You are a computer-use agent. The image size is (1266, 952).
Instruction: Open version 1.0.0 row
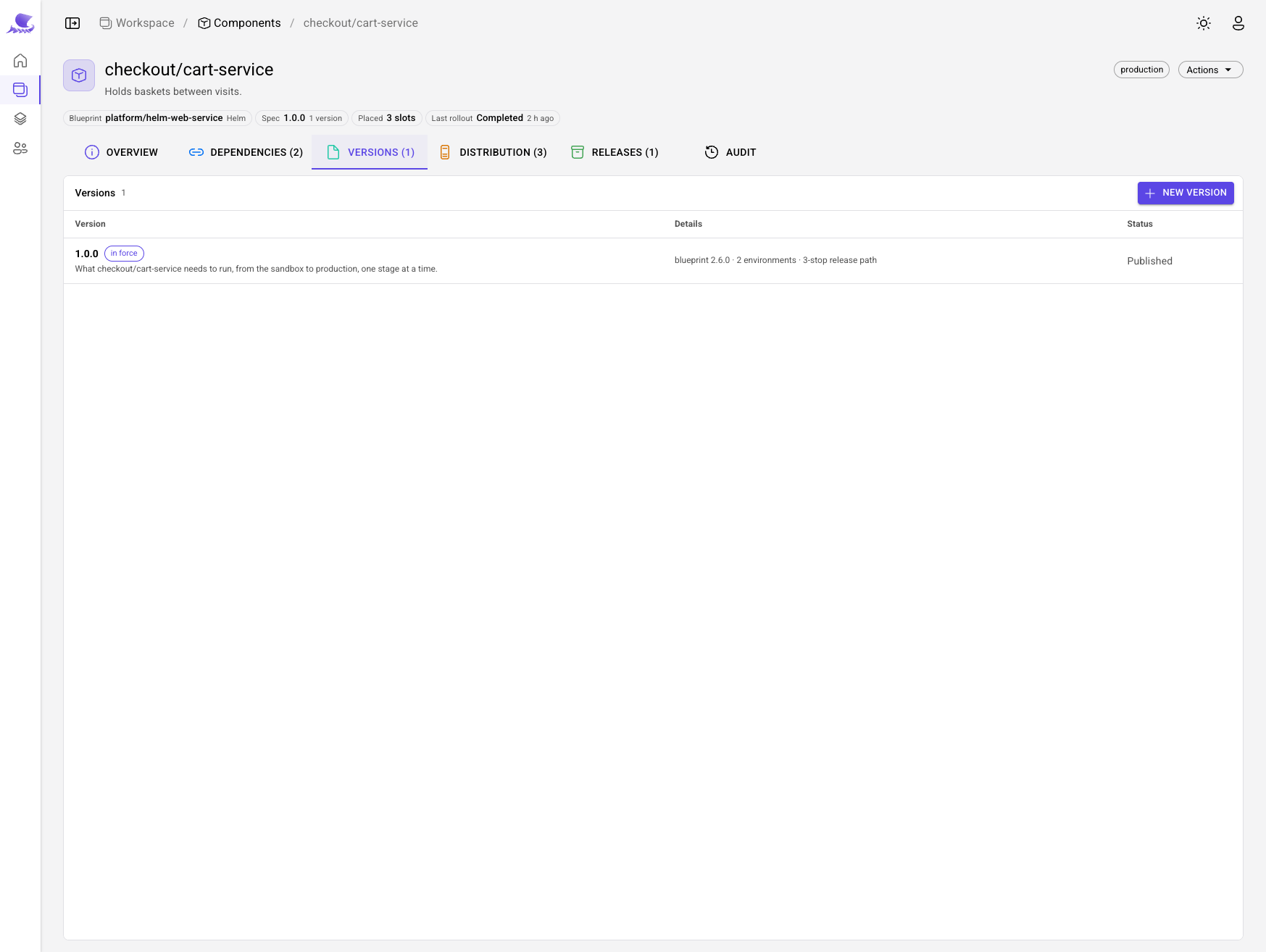(653, 261)
